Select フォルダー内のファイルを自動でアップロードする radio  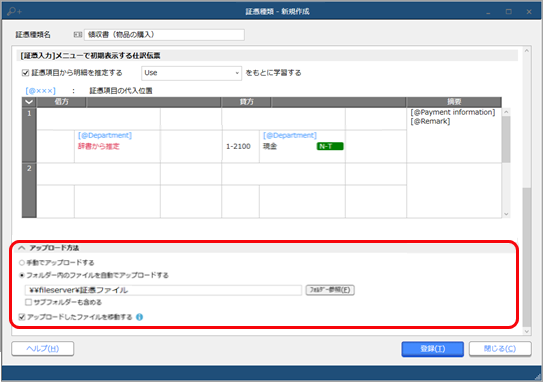(x=22, y=275)
